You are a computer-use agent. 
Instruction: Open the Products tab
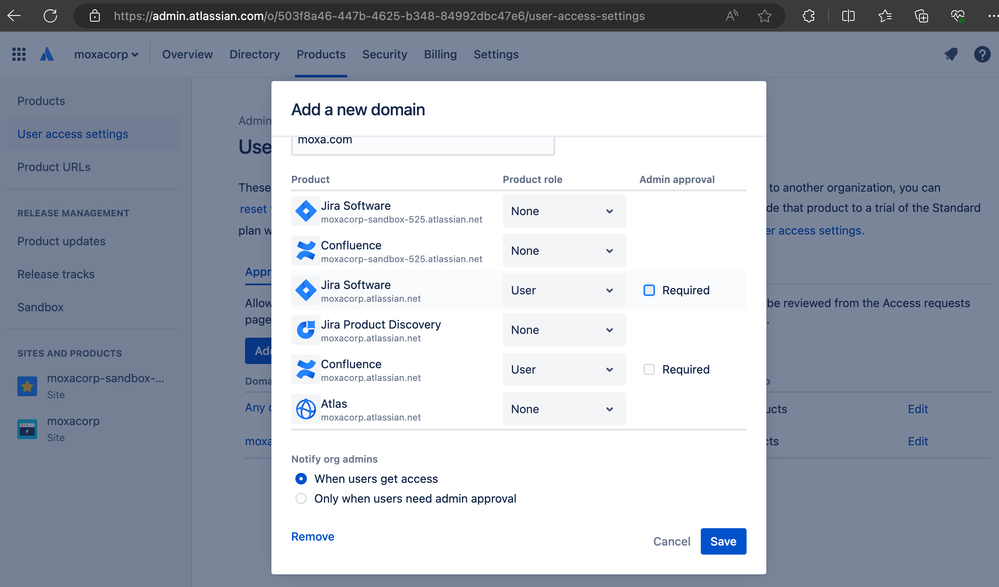pos(320,54)
